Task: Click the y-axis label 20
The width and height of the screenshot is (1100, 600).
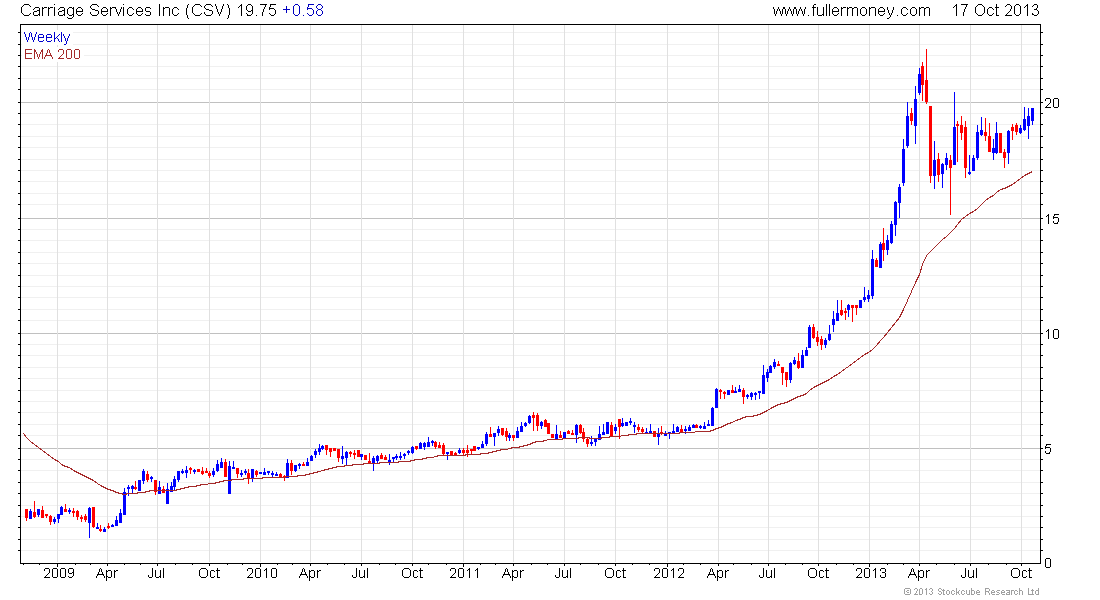Action: coord(1052,103)
